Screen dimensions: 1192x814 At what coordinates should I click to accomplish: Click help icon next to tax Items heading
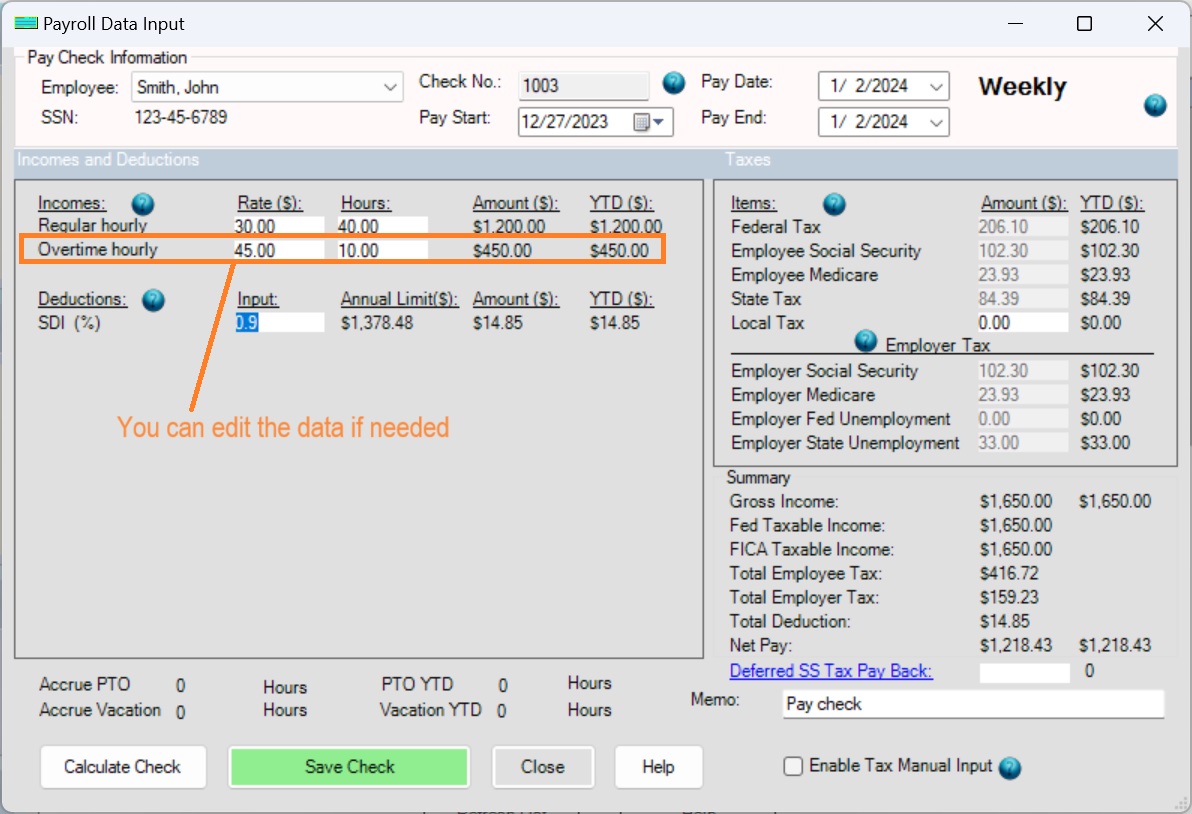(x=834, y=205)
